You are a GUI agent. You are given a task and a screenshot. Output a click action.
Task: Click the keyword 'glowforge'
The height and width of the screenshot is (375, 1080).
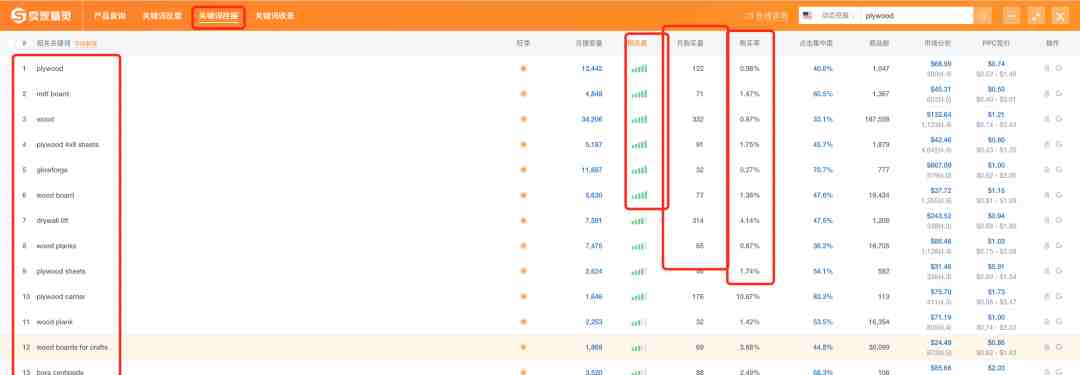pyautogui.click(x=52, y=170)
